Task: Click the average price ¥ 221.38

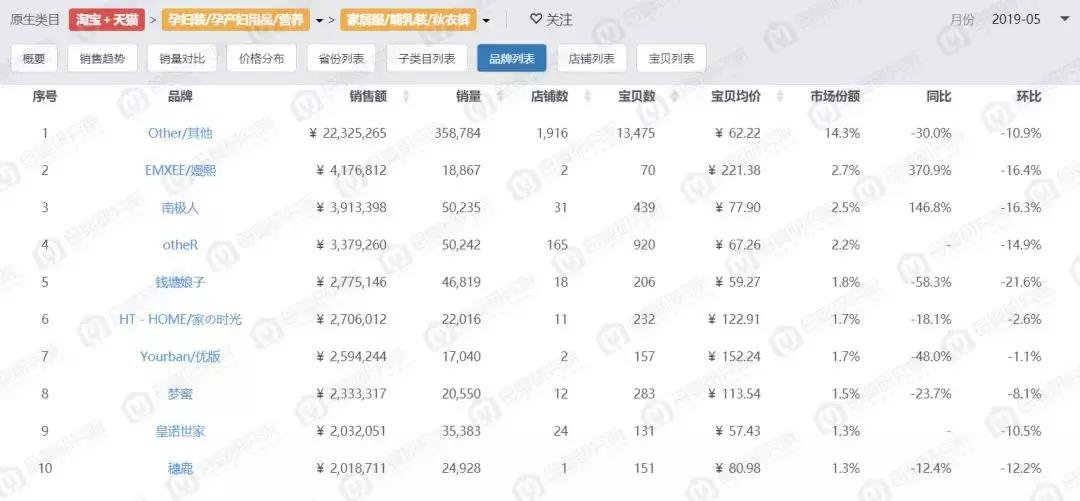Action: pyautogui.click(x=734, y=170)
